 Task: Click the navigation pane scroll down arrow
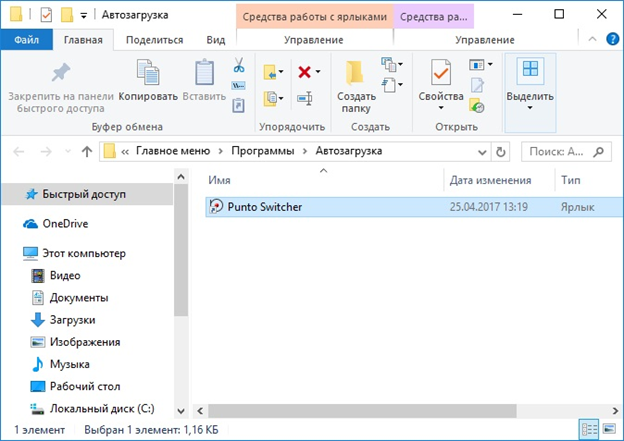point(181,411)
